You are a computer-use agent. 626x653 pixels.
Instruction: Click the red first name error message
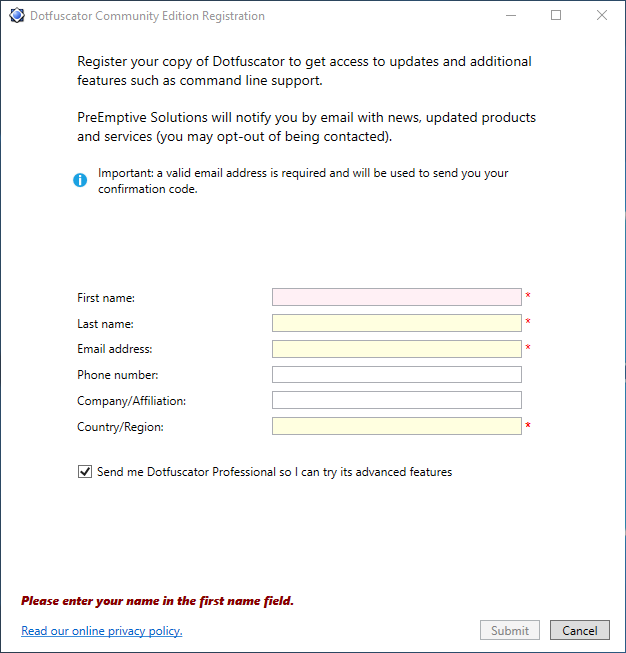157,601
